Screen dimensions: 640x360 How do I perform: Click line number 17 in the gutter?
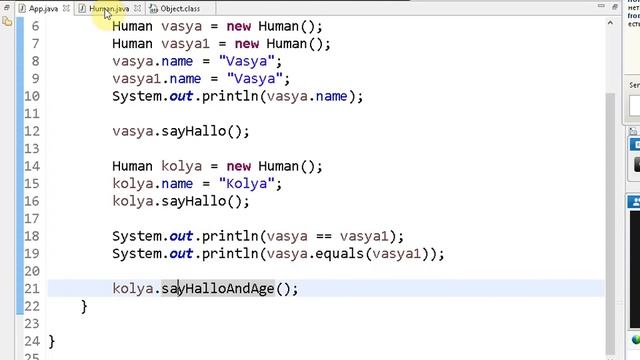coord(32,219)
